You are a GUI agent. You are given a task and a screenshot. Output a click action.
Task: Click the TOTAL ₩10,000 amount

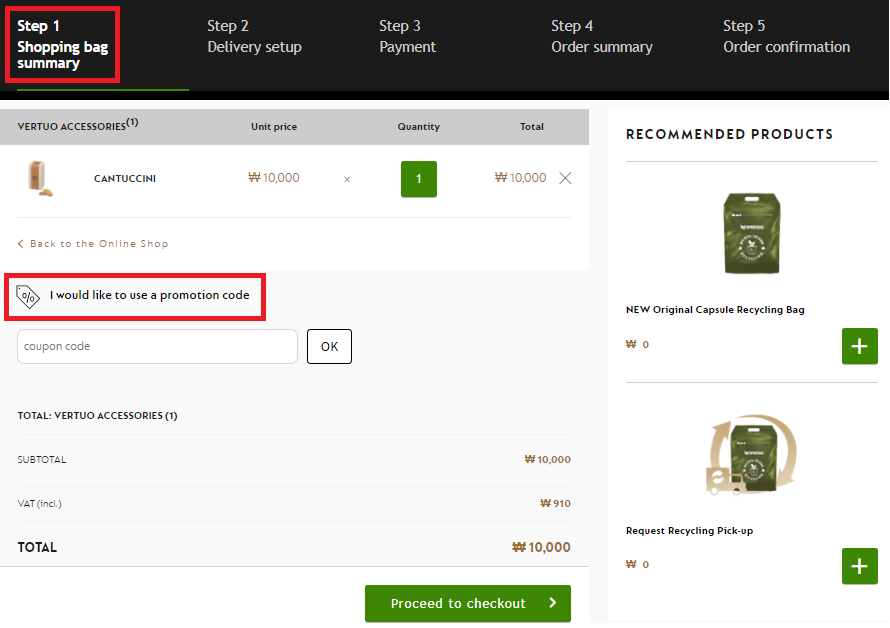tap(541, 547)
